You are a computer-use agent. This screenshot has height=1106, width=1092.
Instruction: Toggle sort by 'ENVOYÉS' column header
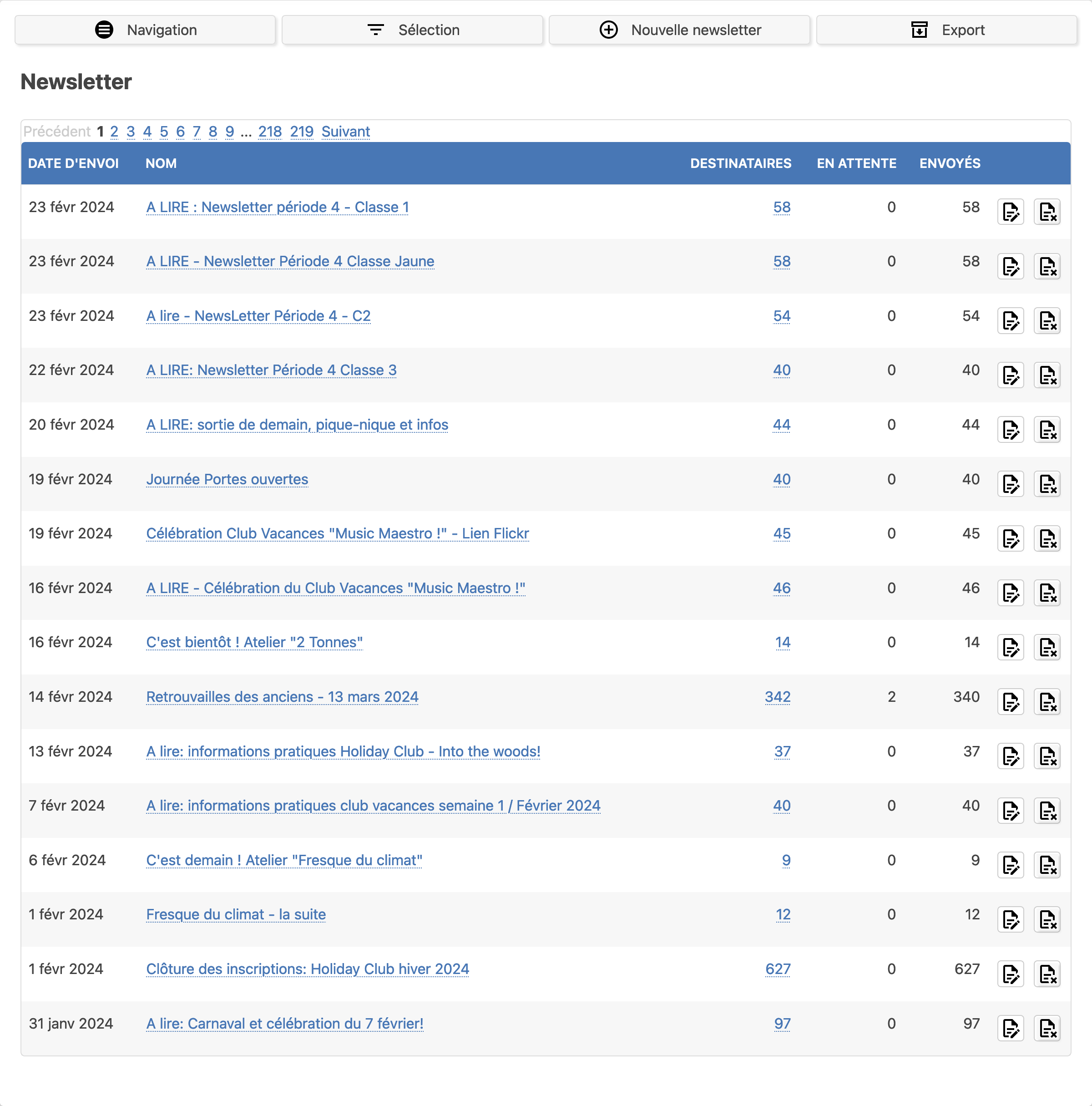pos(949,163)
